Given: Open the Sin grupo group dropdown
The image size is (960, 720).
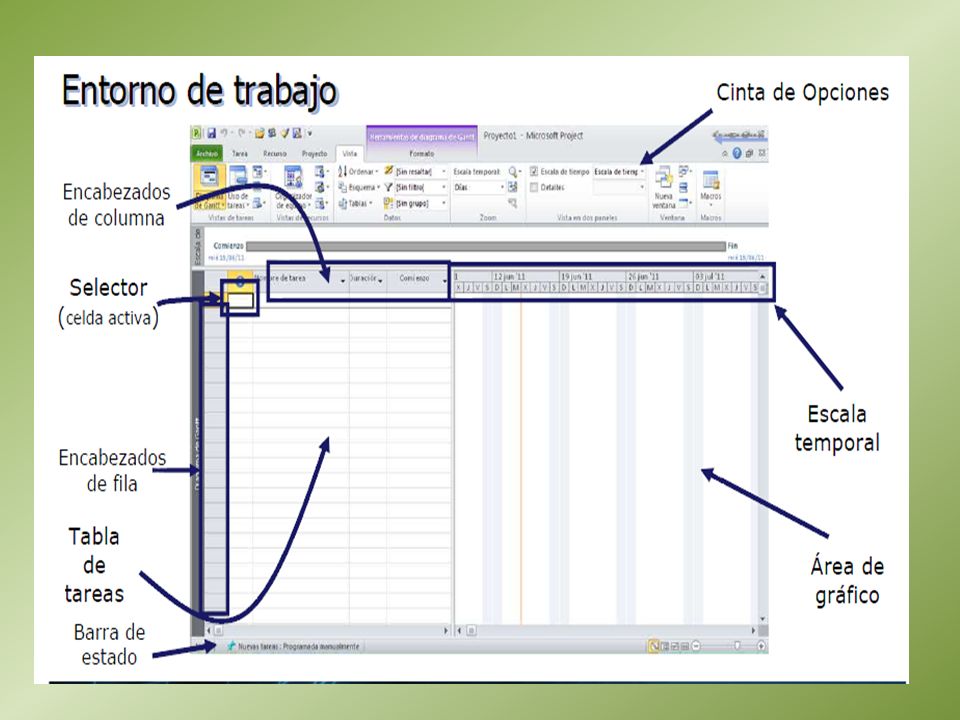Looking at the screenshot, I should pyautogui.click(x=444, y=203).
